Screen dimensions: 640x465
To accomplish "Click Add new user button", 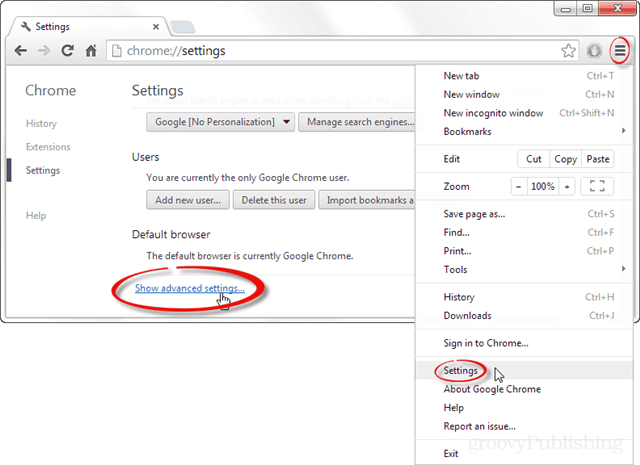I will (188, 200).
